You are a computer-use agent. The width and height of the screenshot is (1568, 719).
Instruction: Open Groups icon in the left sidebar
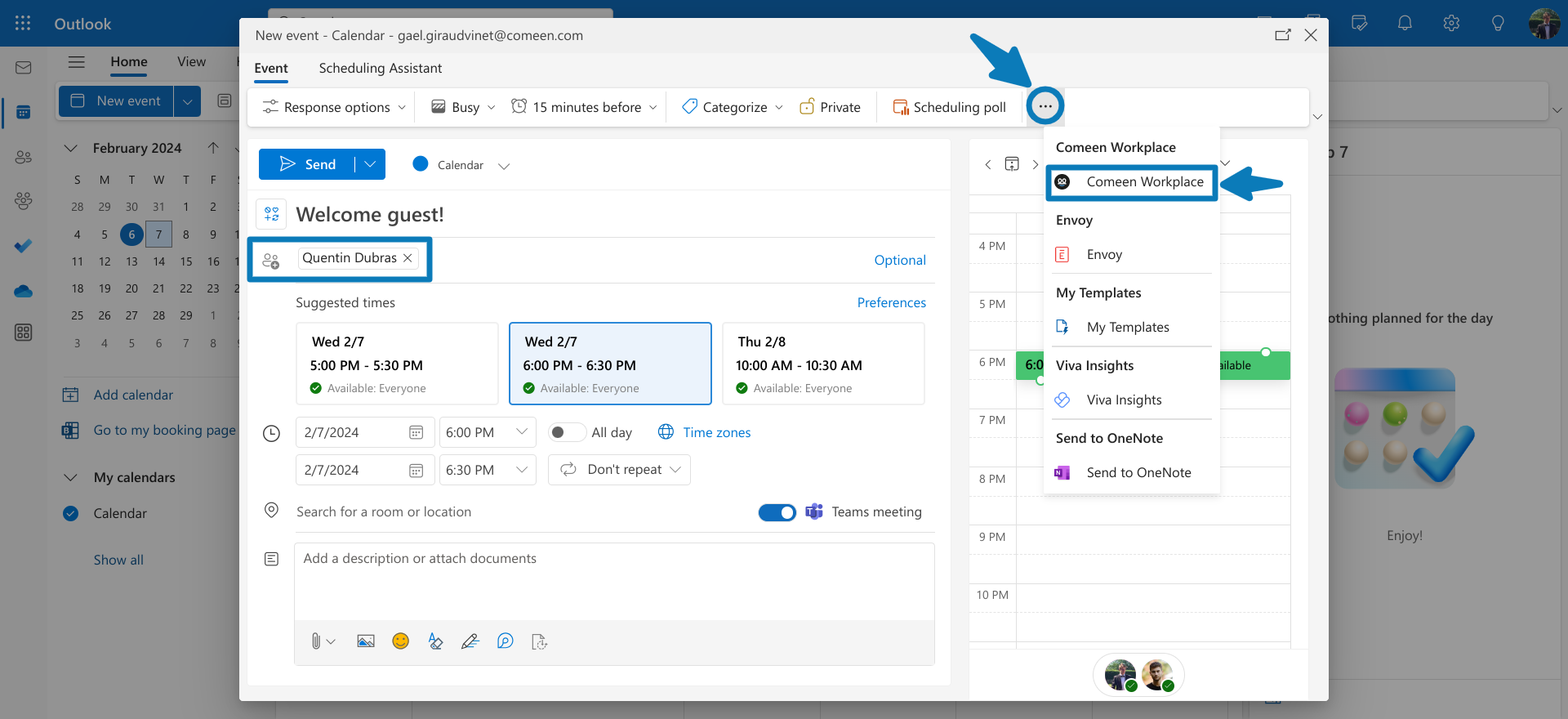click(x=23, y=200)
